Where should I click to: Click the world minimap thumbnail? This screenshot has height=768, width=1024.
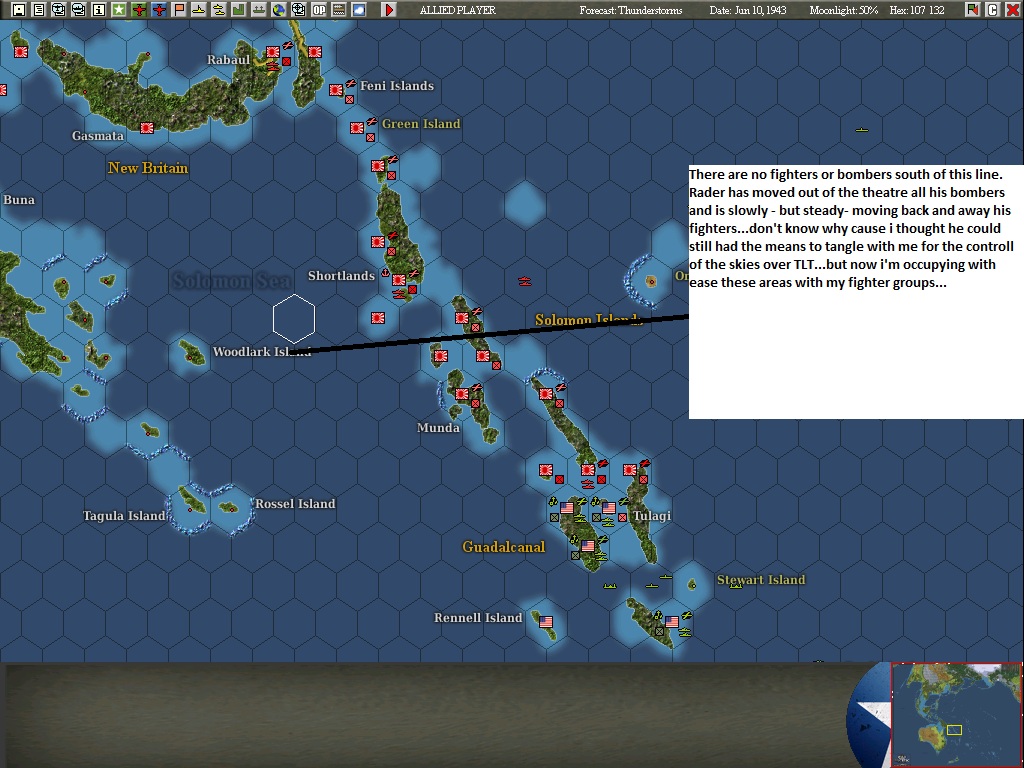click(x=956, y=714)
